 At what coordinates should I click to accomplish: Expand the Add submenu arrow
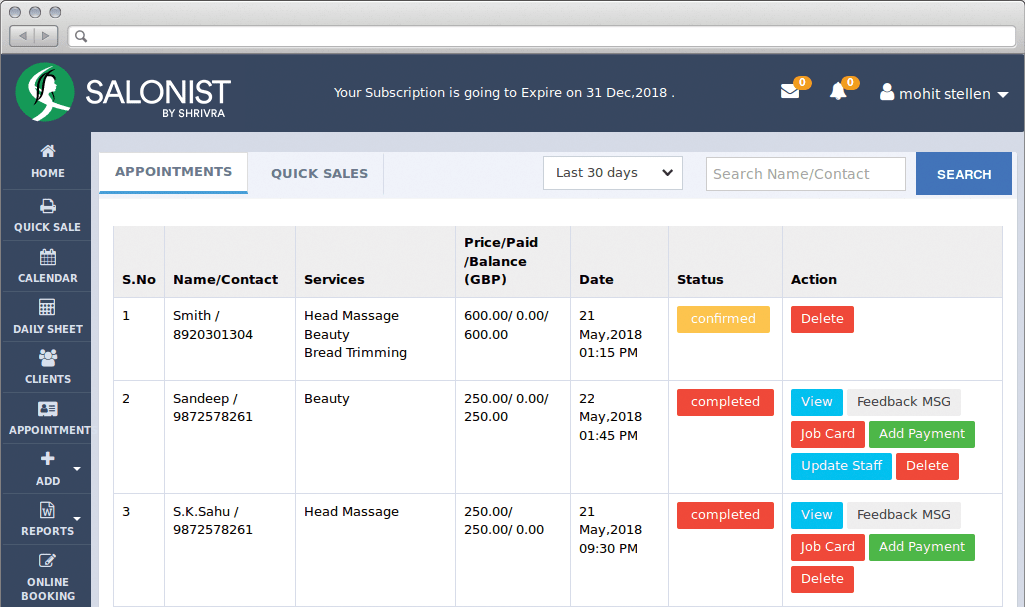pos(77,468)
